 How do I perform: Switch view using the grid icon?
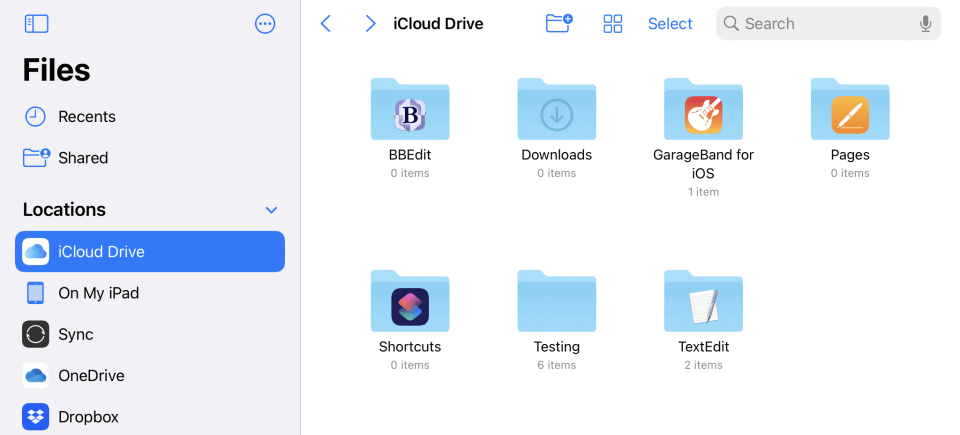tap(613, 24)
